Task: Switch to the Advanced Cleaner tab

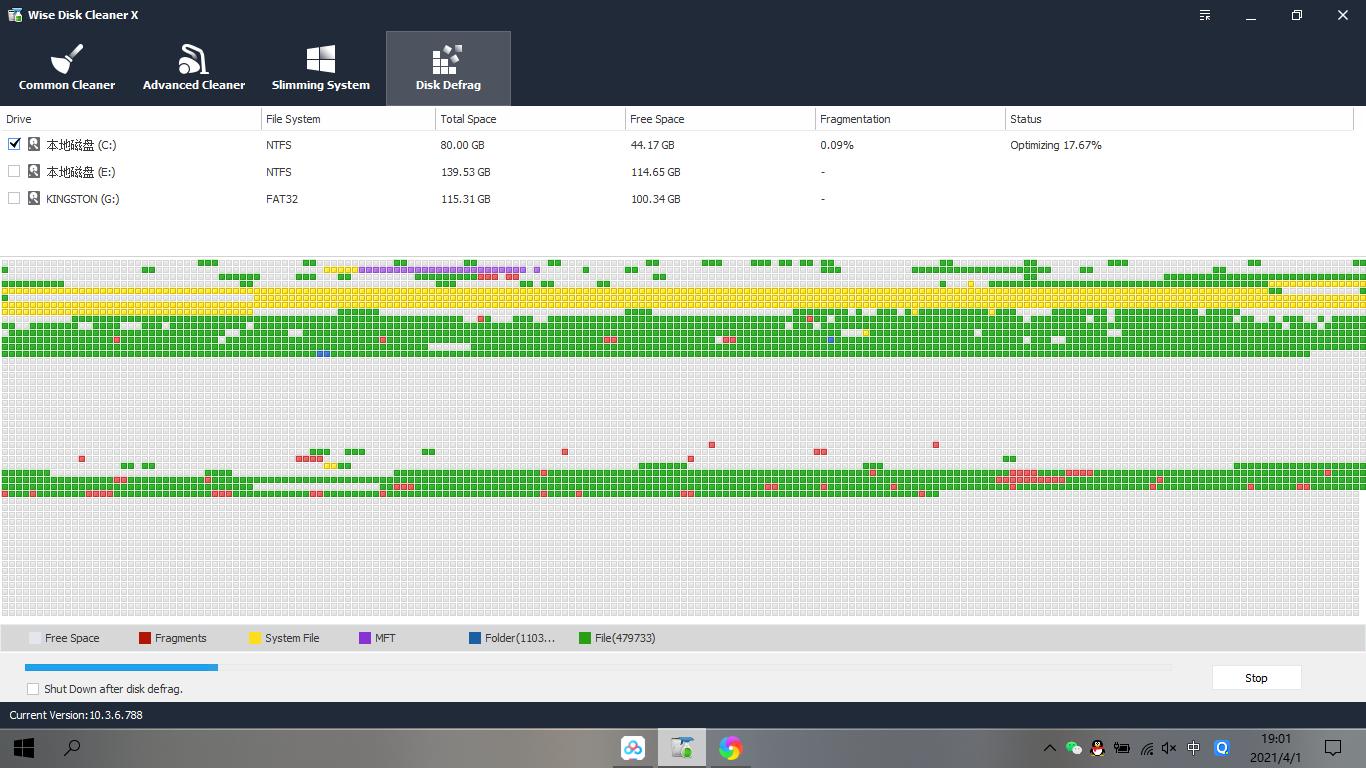Action: tap(194, 68)
